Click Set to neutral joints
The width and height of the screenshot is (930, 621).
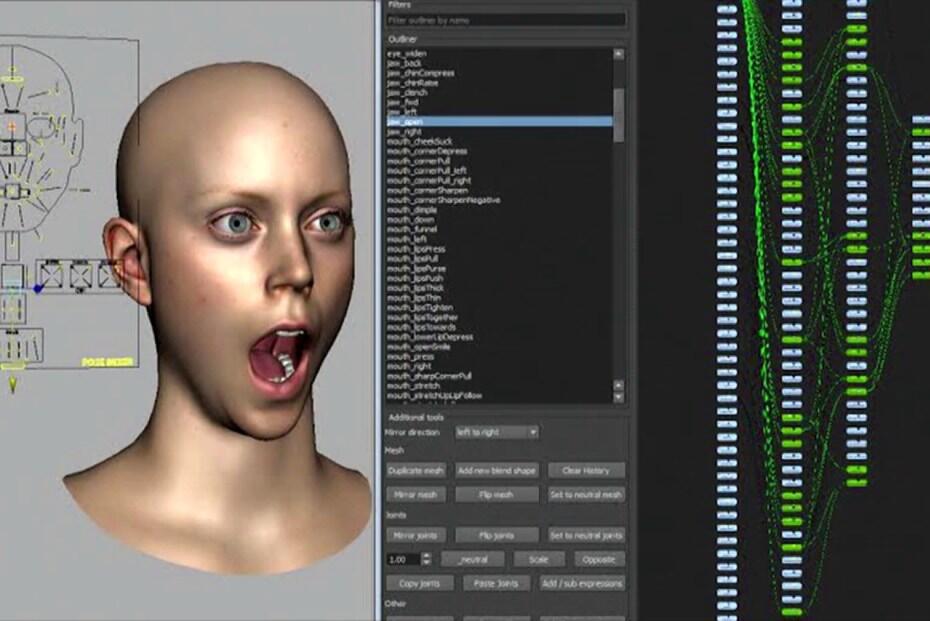tap(586, 535)
